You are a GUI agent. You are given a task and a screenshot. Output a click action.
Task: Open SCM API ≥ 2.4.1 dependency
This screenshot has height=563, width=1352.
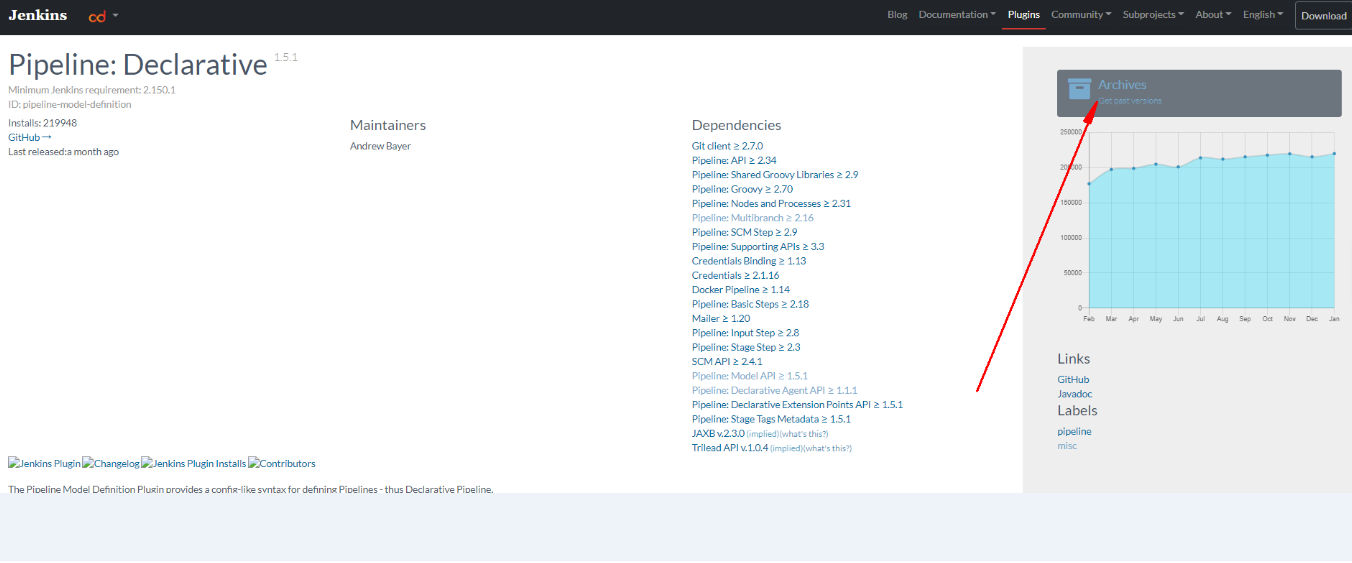tap(727, 361)
